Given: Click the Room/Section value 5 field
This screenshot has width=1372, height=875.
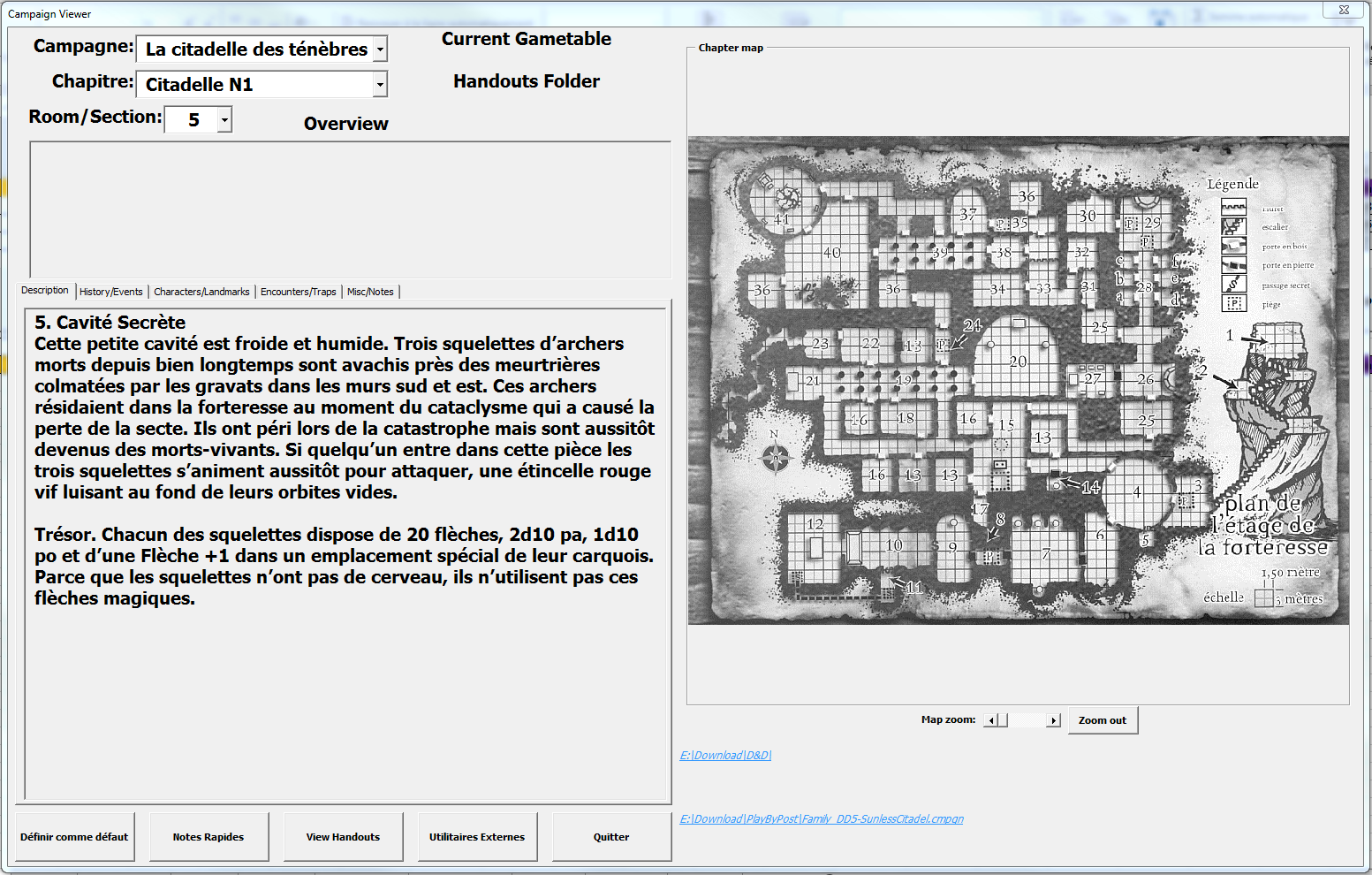Looking at the screenshot, I should tap(193, 120).
